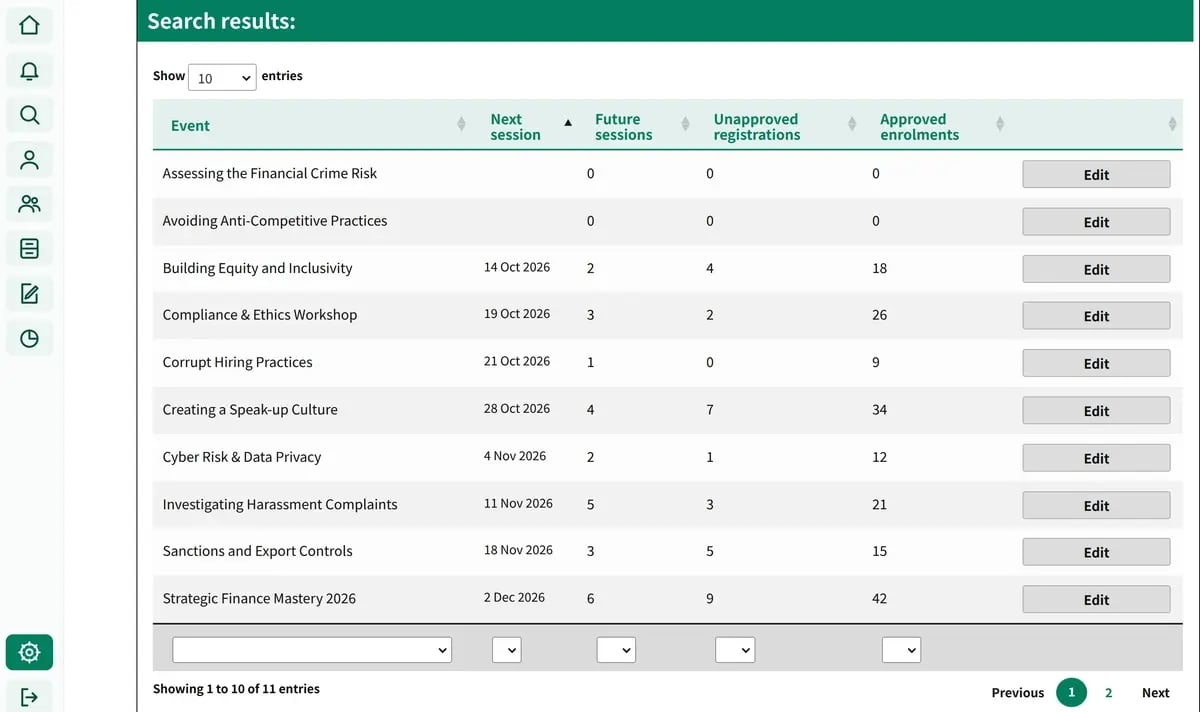Edit Creating a Speak-up Culture event
The image size is (1200, 712).
coord(1096,410)
